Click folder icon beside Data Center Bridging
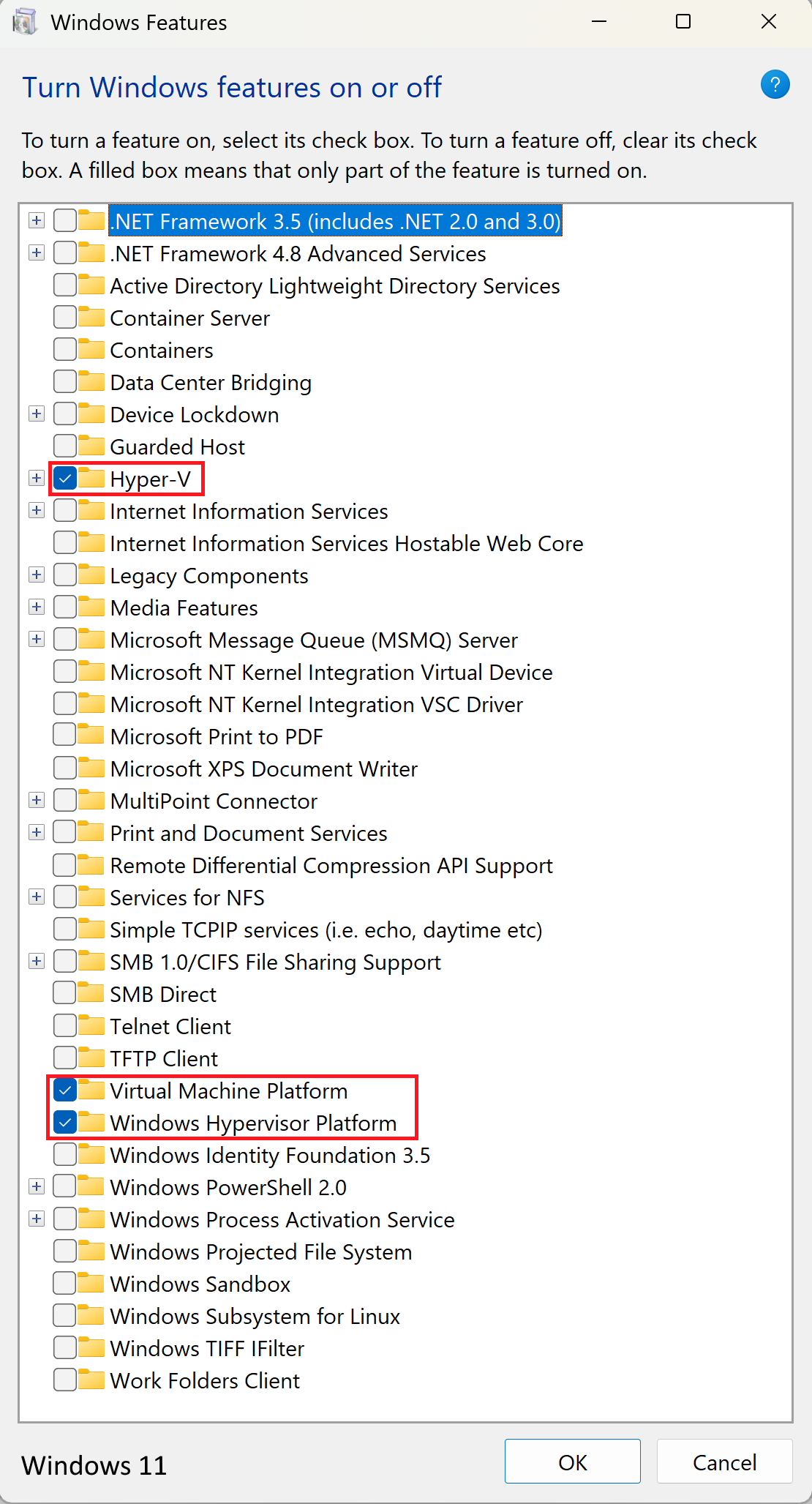812x1504 pixels. point(91,381)
